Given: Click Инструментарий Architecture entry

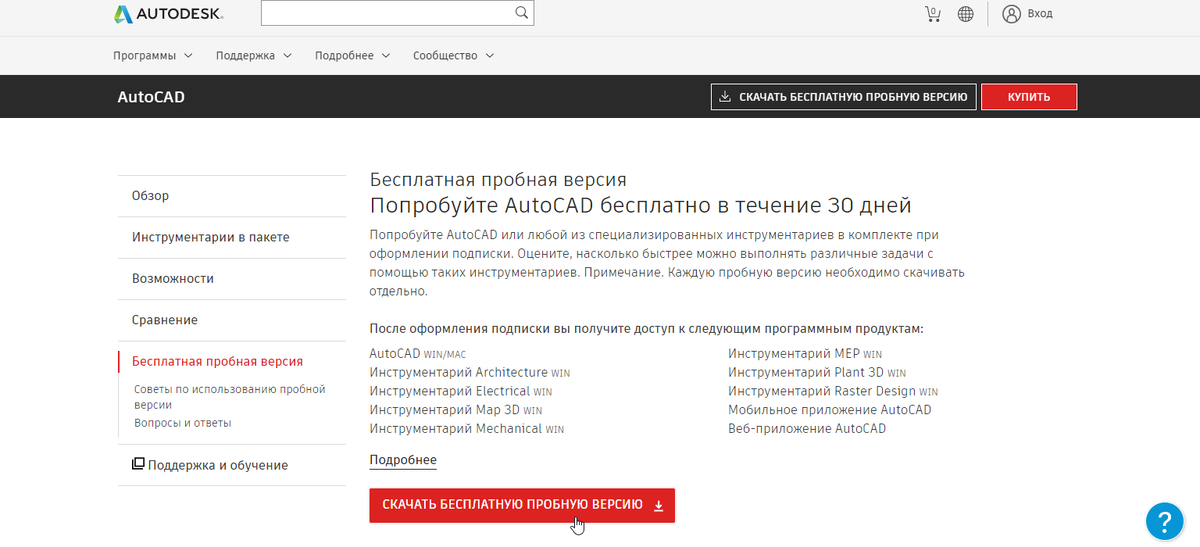Looking at the screenshot, I should pyautogui.click(x=469, y=372).
